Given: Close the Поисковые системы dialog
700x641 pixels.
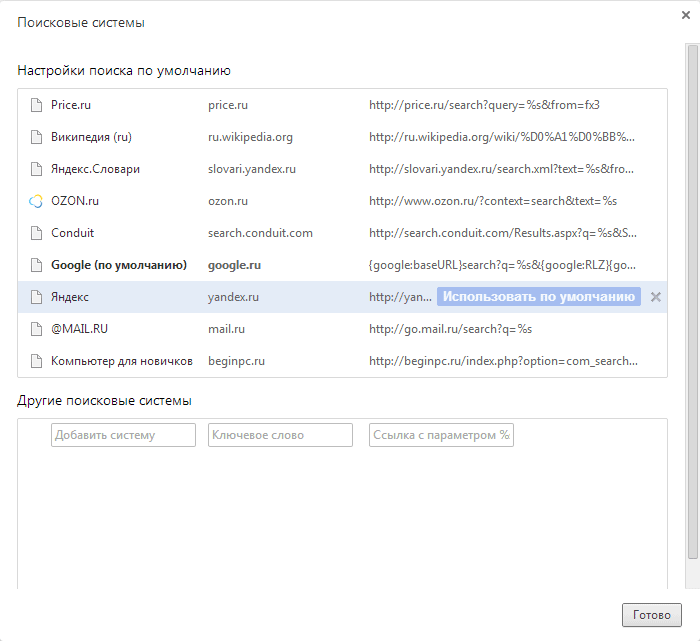Looking at the screenshot, I should pyautogui.click(x=686, y=15).
